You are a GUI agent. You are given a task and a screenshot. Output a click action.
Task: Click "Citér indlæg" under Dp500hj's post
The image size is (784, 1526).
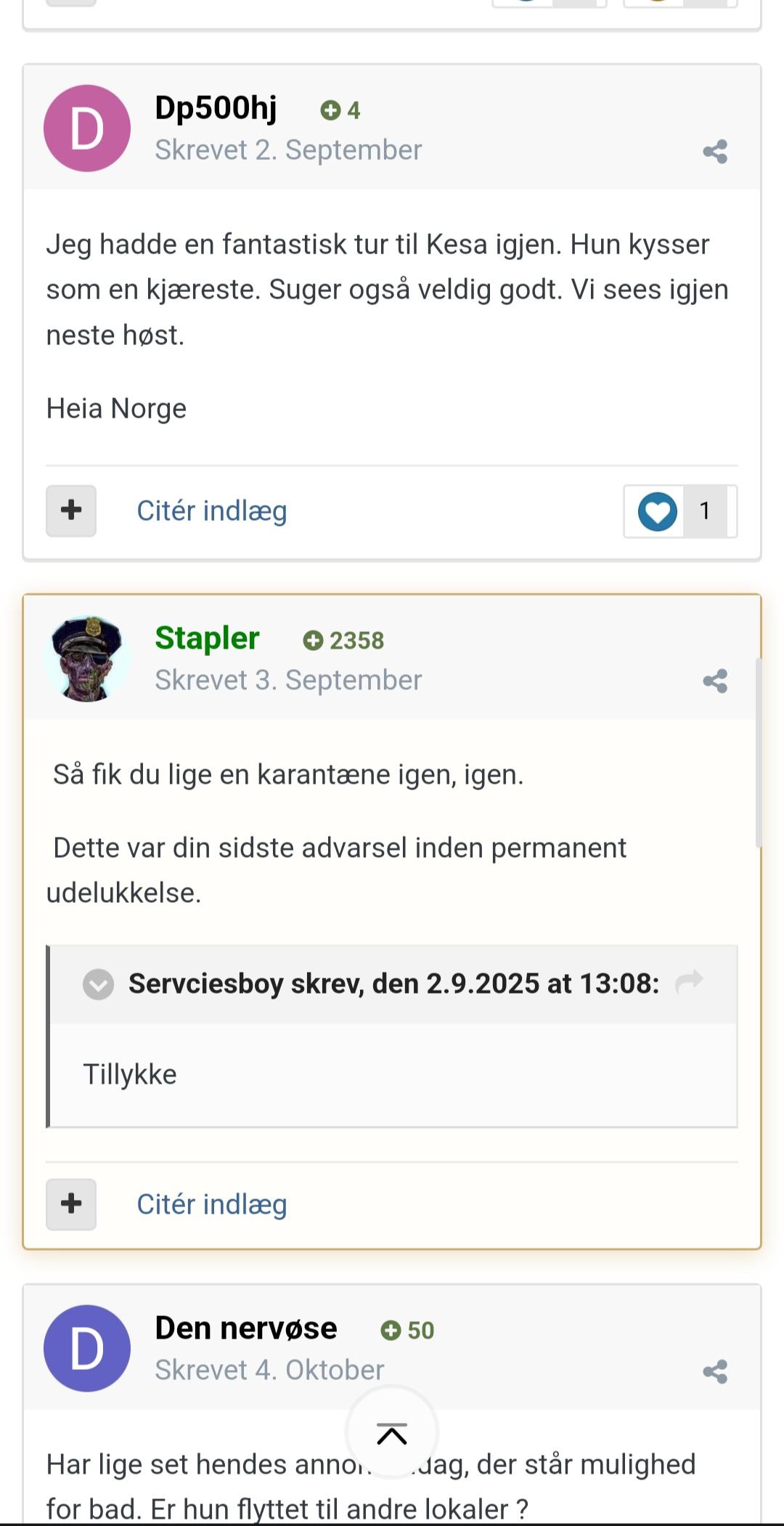point(212,511)
